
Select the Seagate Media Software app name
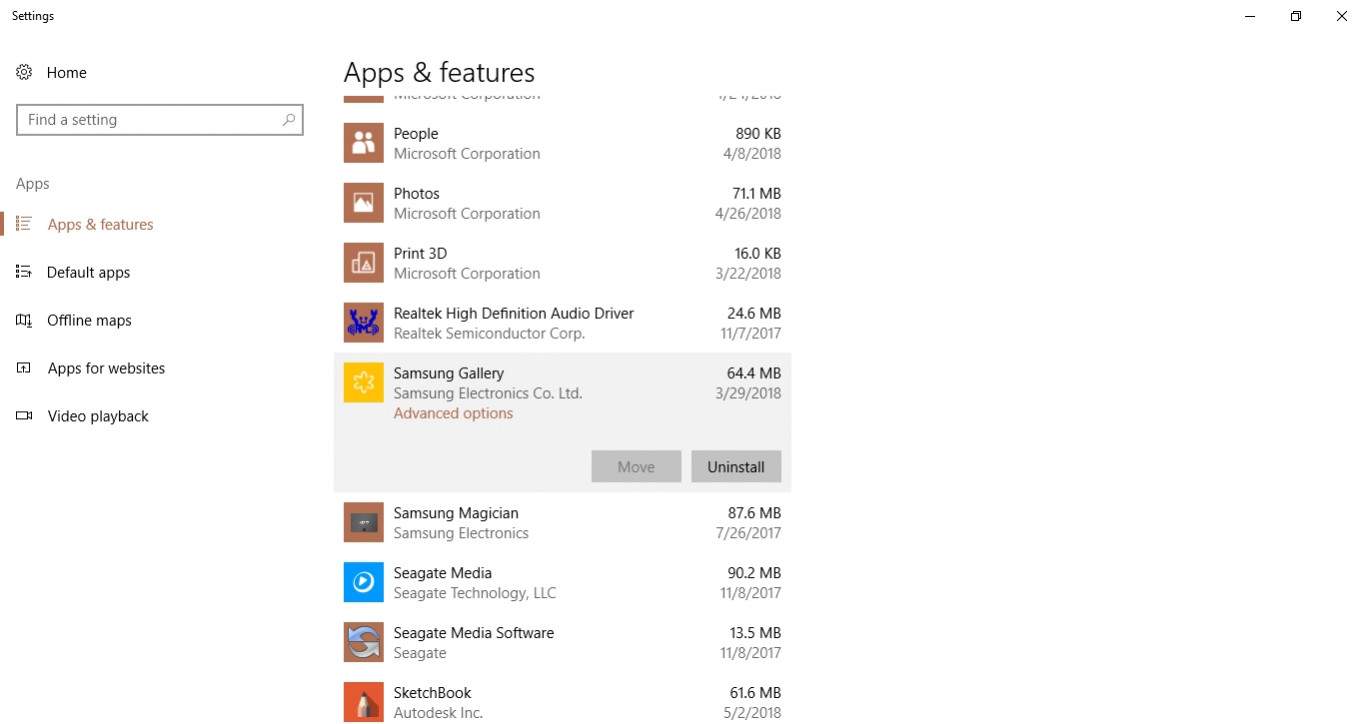[x=474, y=633]
